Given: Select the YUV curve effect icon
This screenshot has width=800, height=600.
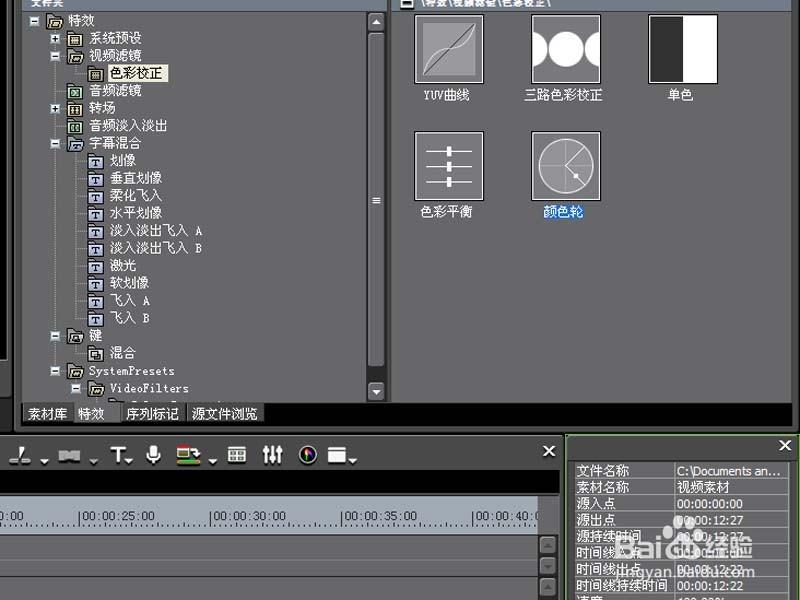Looking at the screenshot, I should click(x=447, y=52).
